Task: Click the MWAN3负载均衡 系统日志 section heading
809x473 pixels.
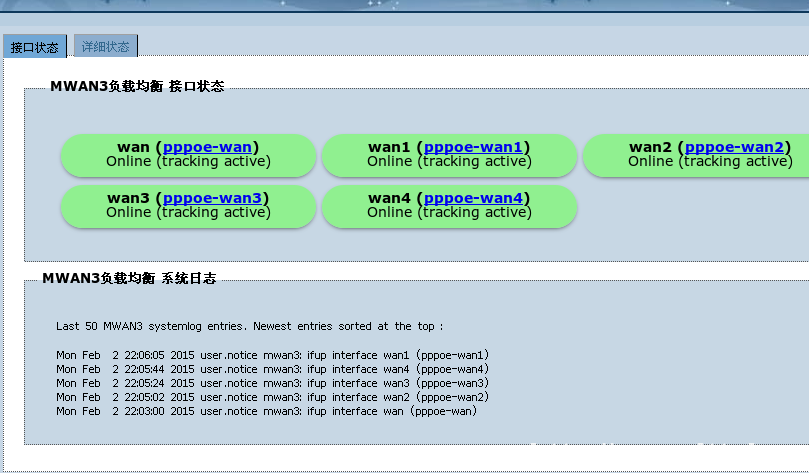Action: pos(129,278)
